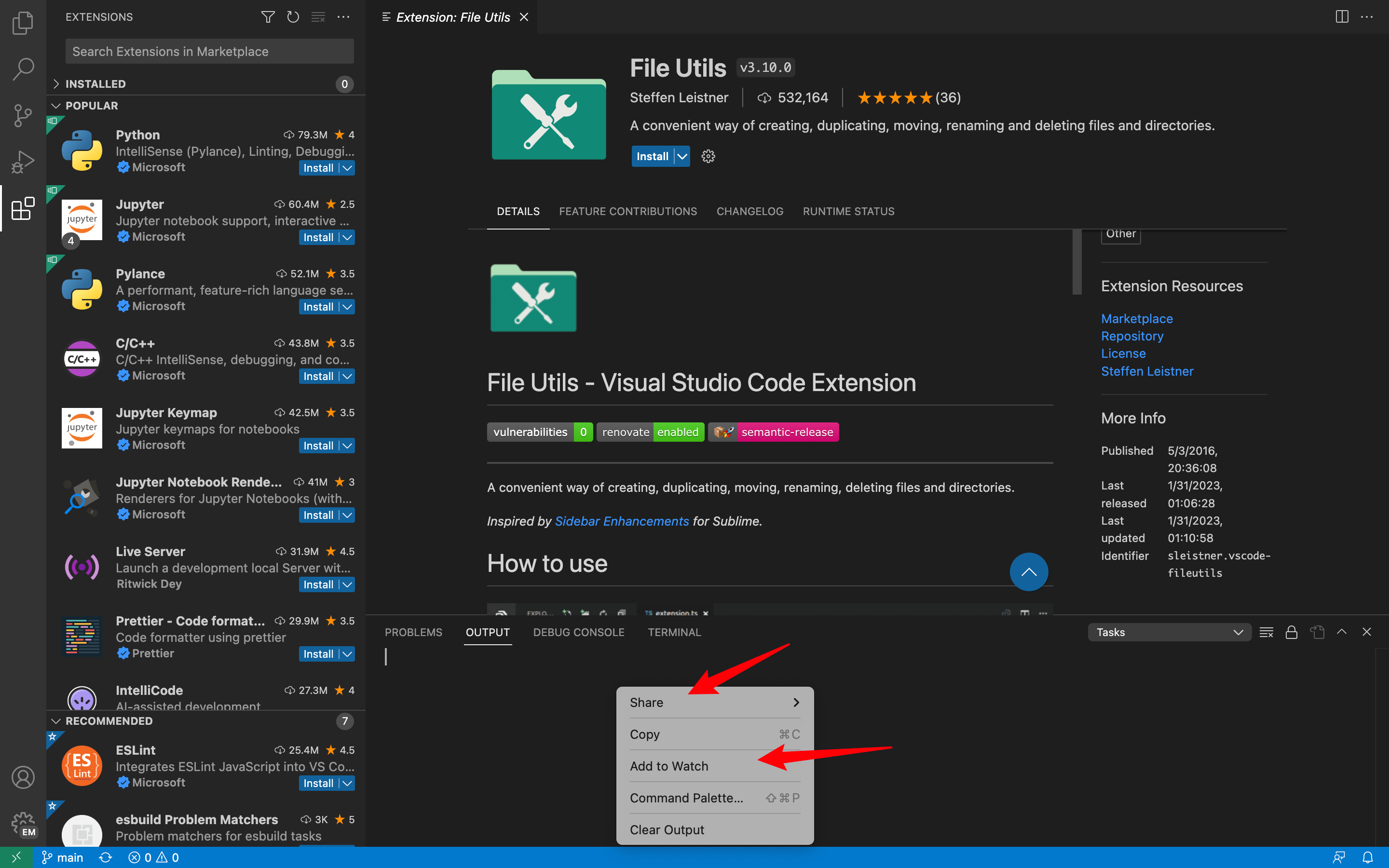Open the Marketplace resource link
This screenshot has height=868, width=1389.
click(1136, 319)
